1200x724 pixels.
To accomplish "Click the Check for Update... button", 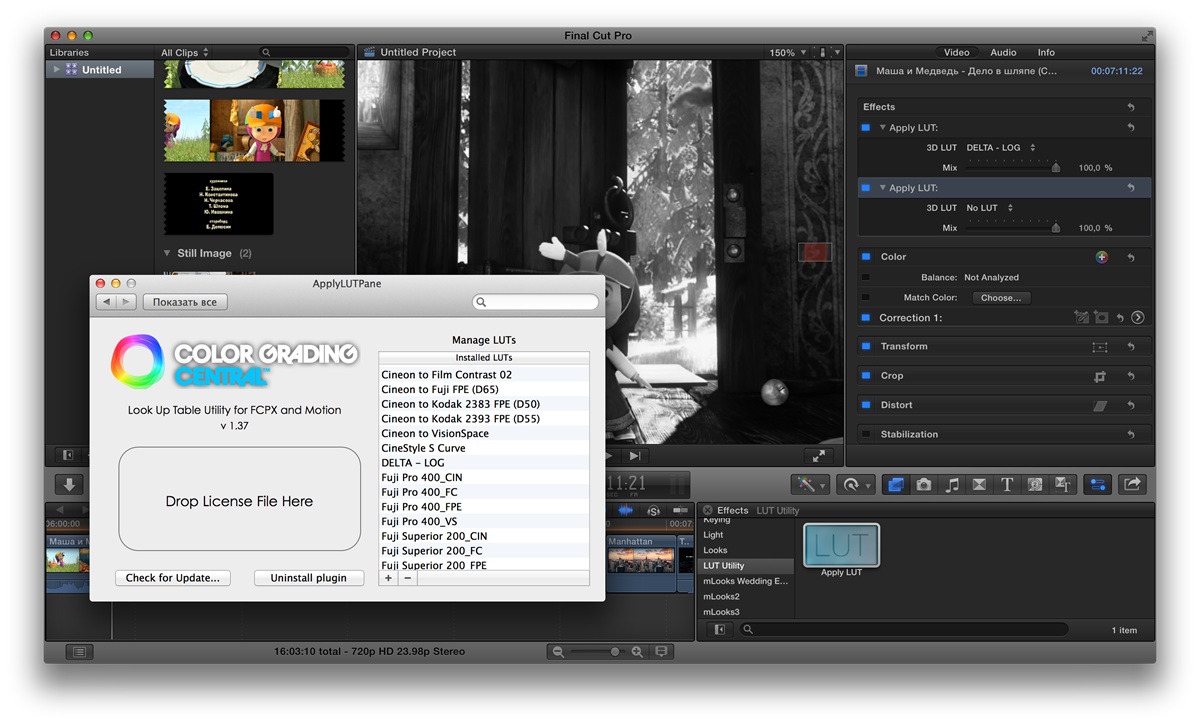I will pyautogui.click(x=173, y=578).
